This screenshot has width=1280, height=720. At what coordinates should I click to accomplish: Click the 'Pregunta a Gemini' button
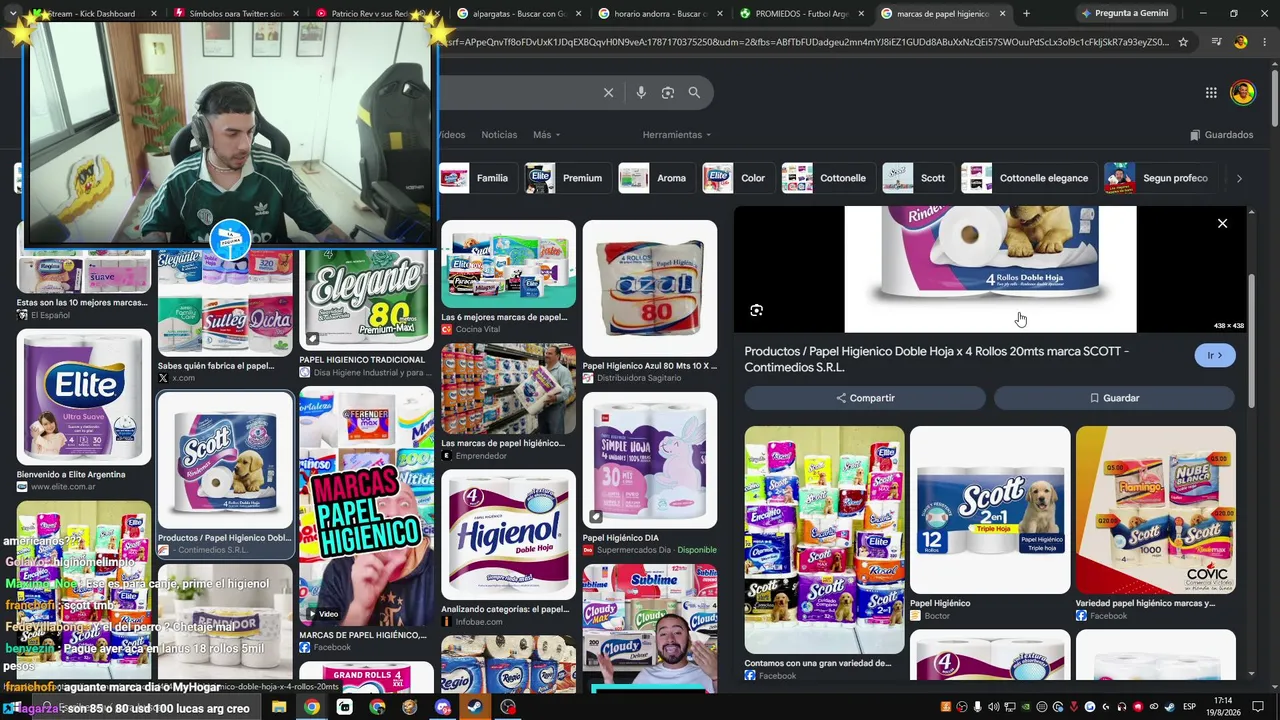point(1124,14)
